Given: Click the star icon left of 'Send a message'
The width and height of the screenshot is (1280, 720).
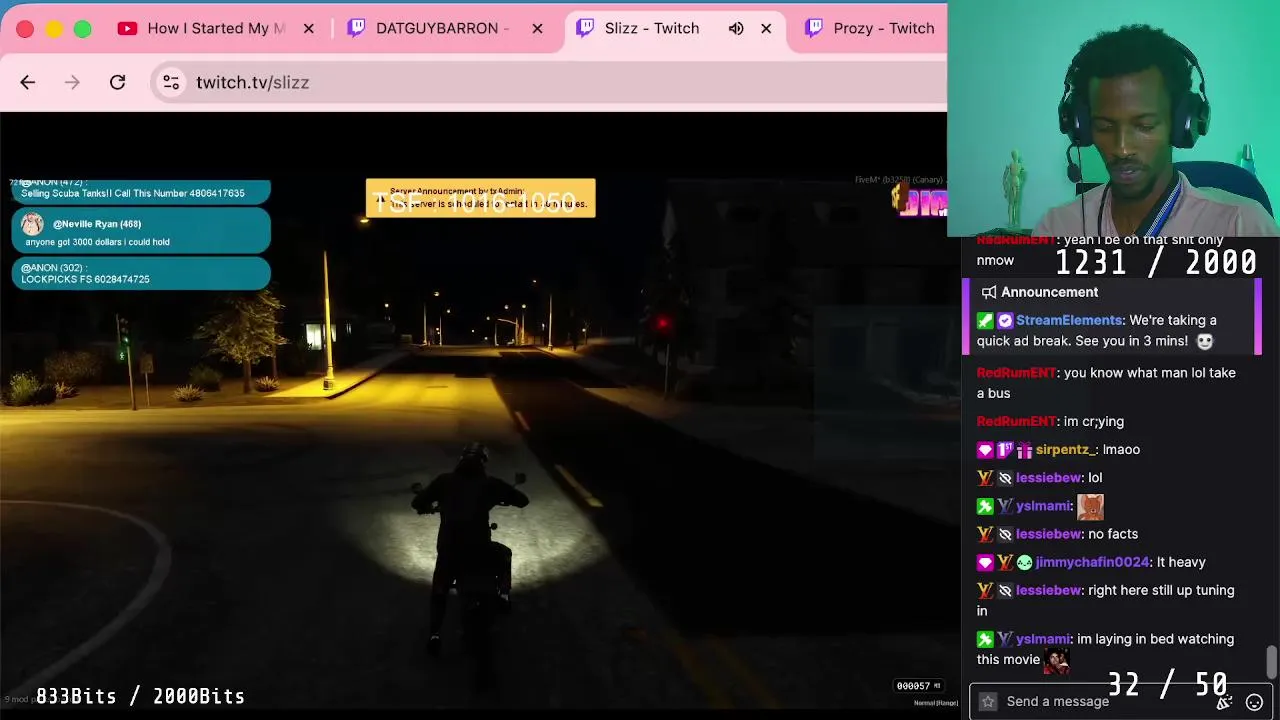Looking at the screenshot, I should tap(988, 701).
